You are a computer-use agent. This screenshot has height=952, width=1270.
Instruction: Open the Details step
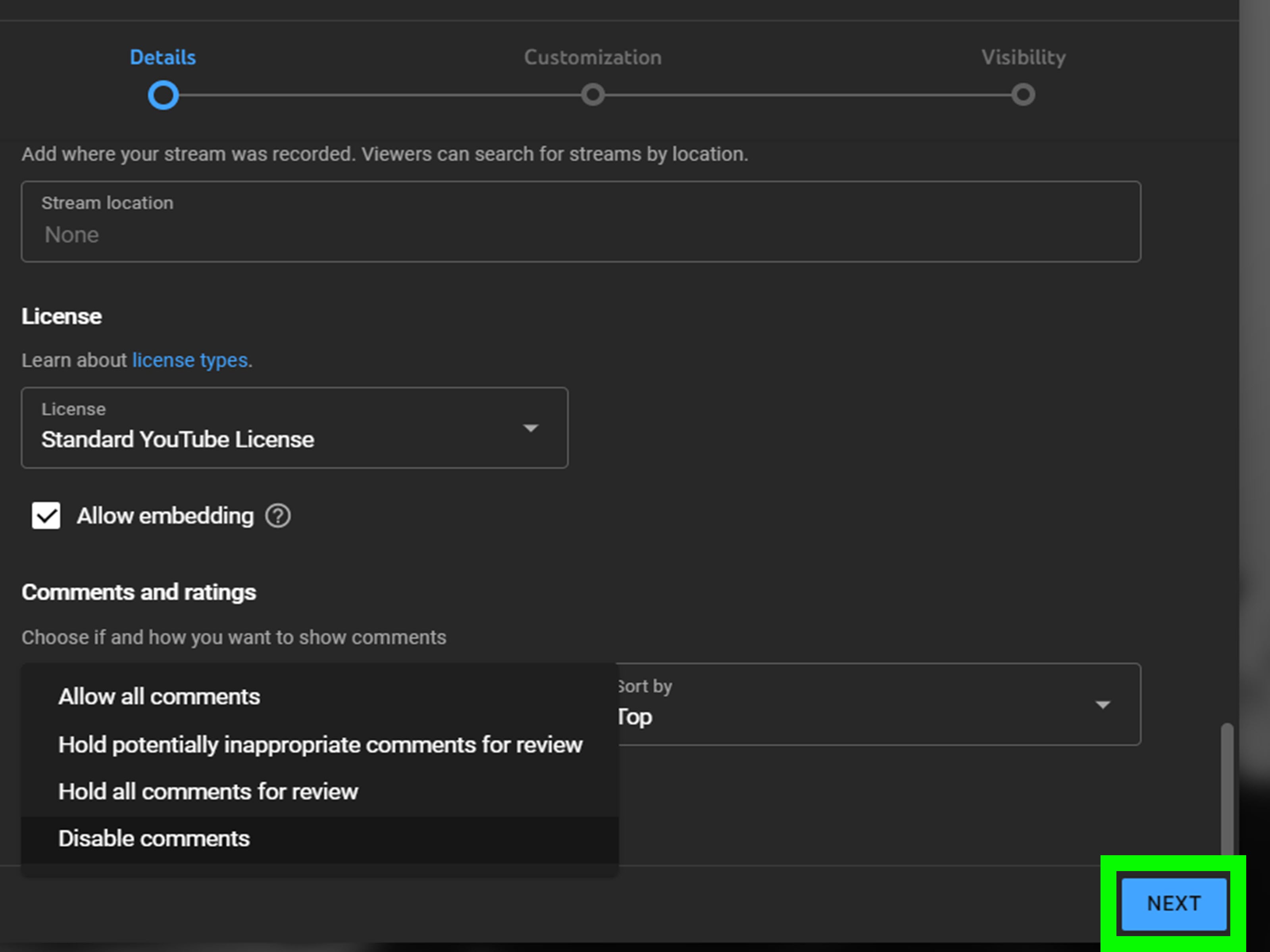click(162, 58)
